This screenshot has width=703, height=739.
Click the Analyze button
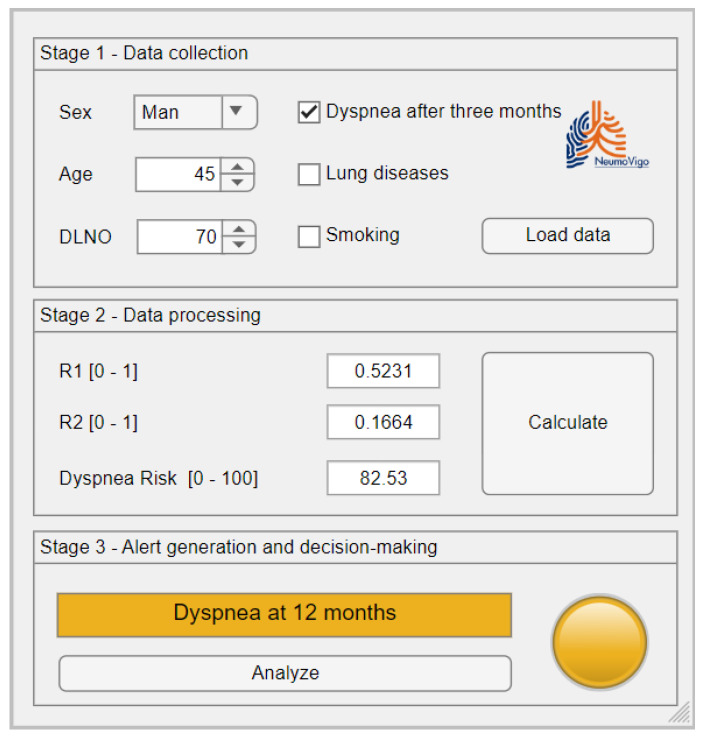pyautogui.click(x=285, y=674)
